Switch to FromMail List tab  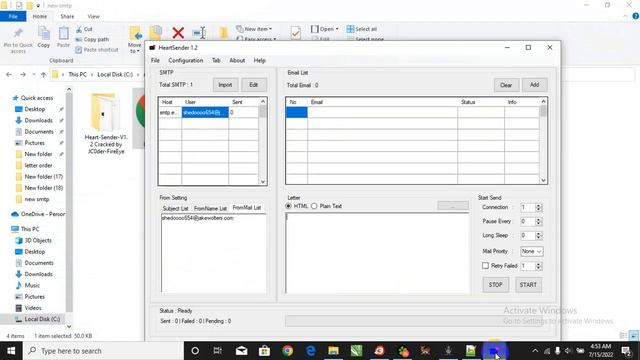[x=247, y=208]
